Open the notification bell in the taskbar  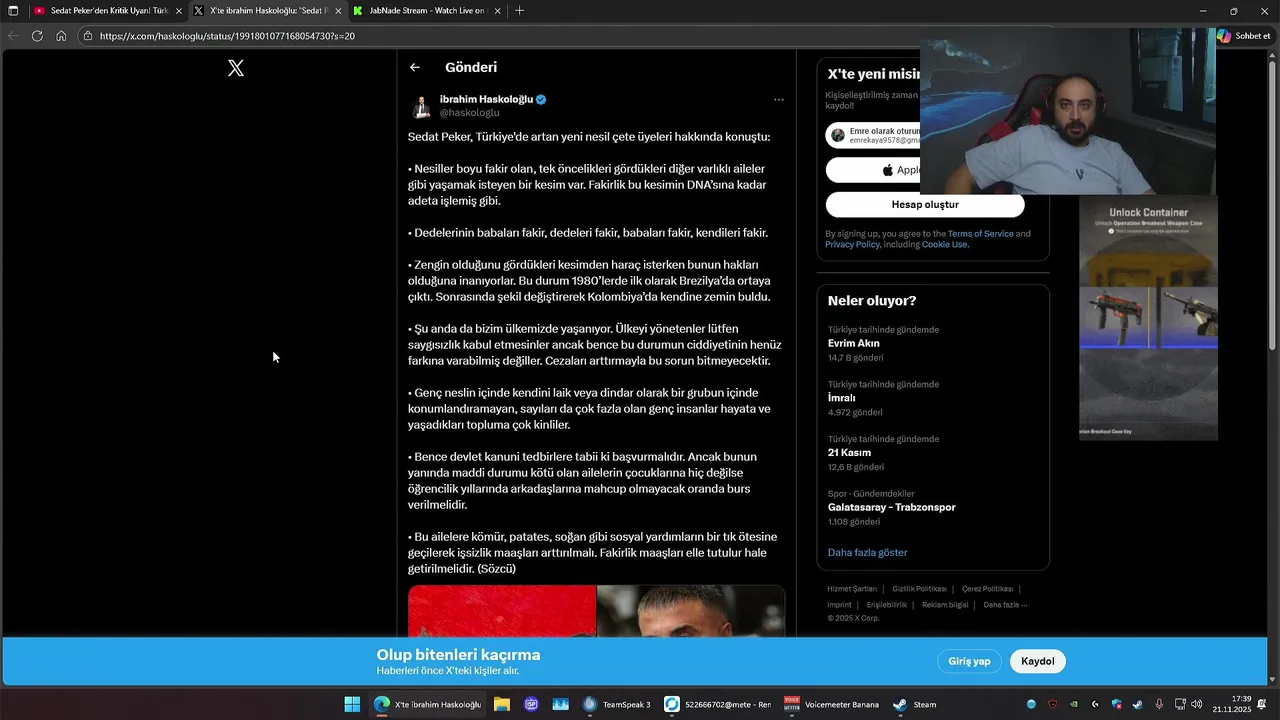coord(1262,704)
